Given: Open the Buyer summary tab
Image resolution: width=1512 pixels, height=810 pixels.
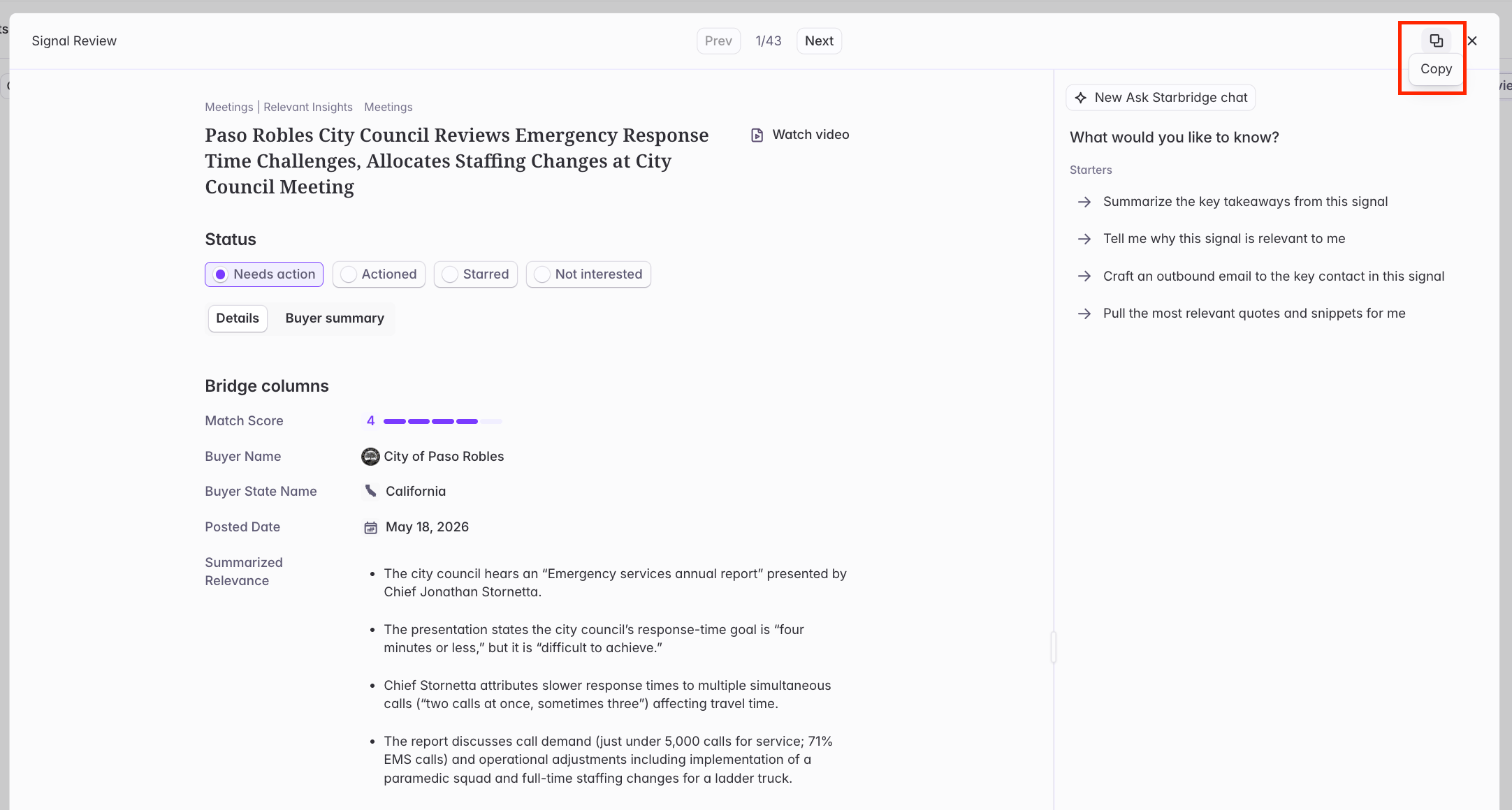Looking at the screenshot, I should pyautogui.click(x=335, y=318).
